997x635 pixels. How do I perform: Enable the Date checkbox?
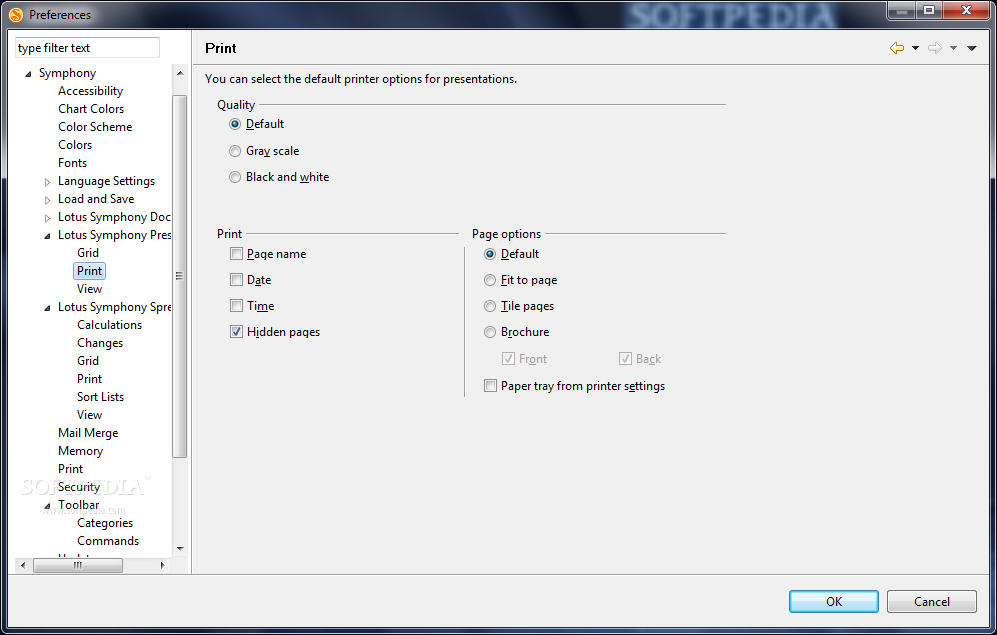coord(237,280)
